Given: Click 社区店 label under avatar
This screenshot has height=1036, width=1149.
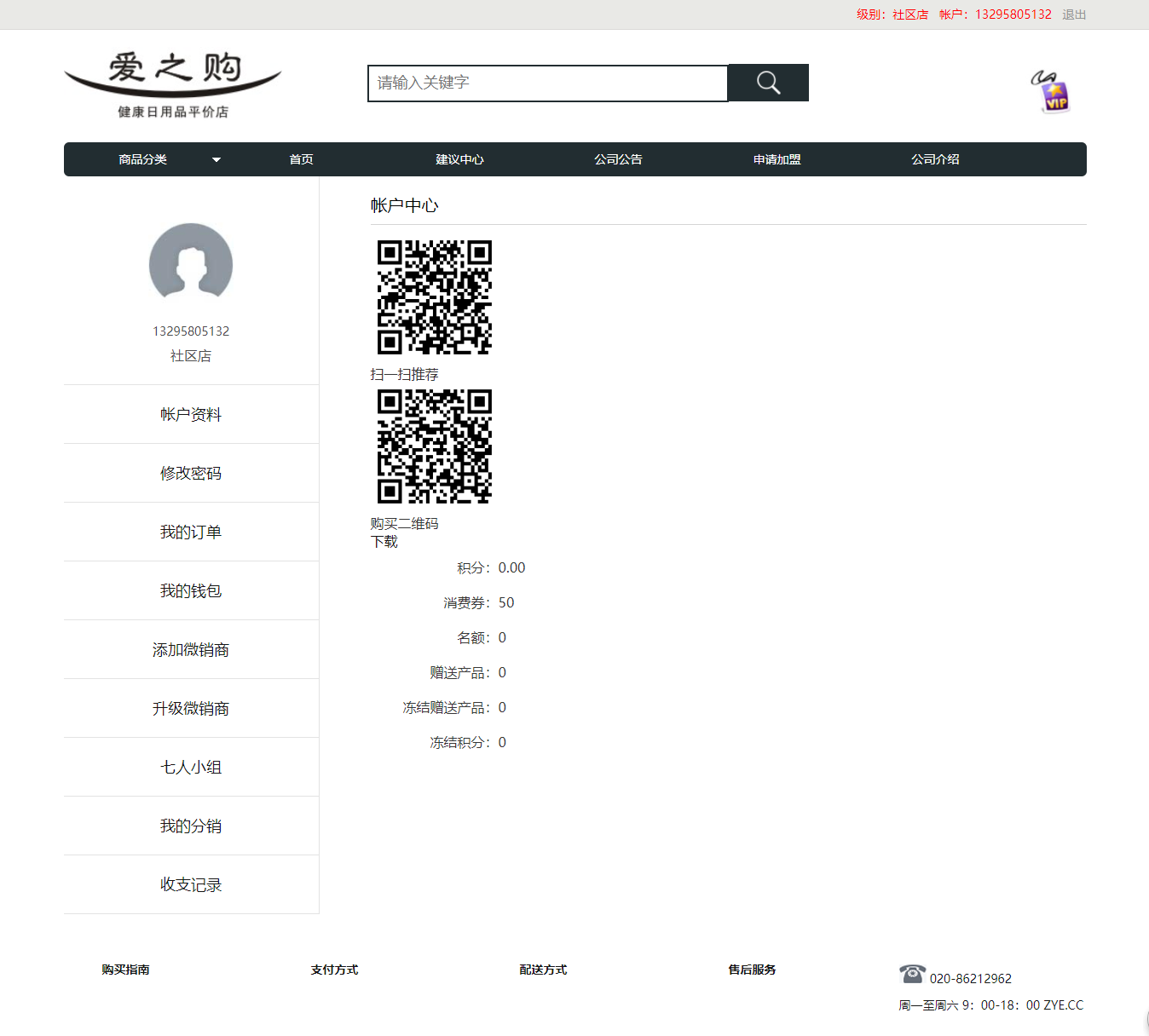Looking at the screenshot, I should [x=191, y=355].
